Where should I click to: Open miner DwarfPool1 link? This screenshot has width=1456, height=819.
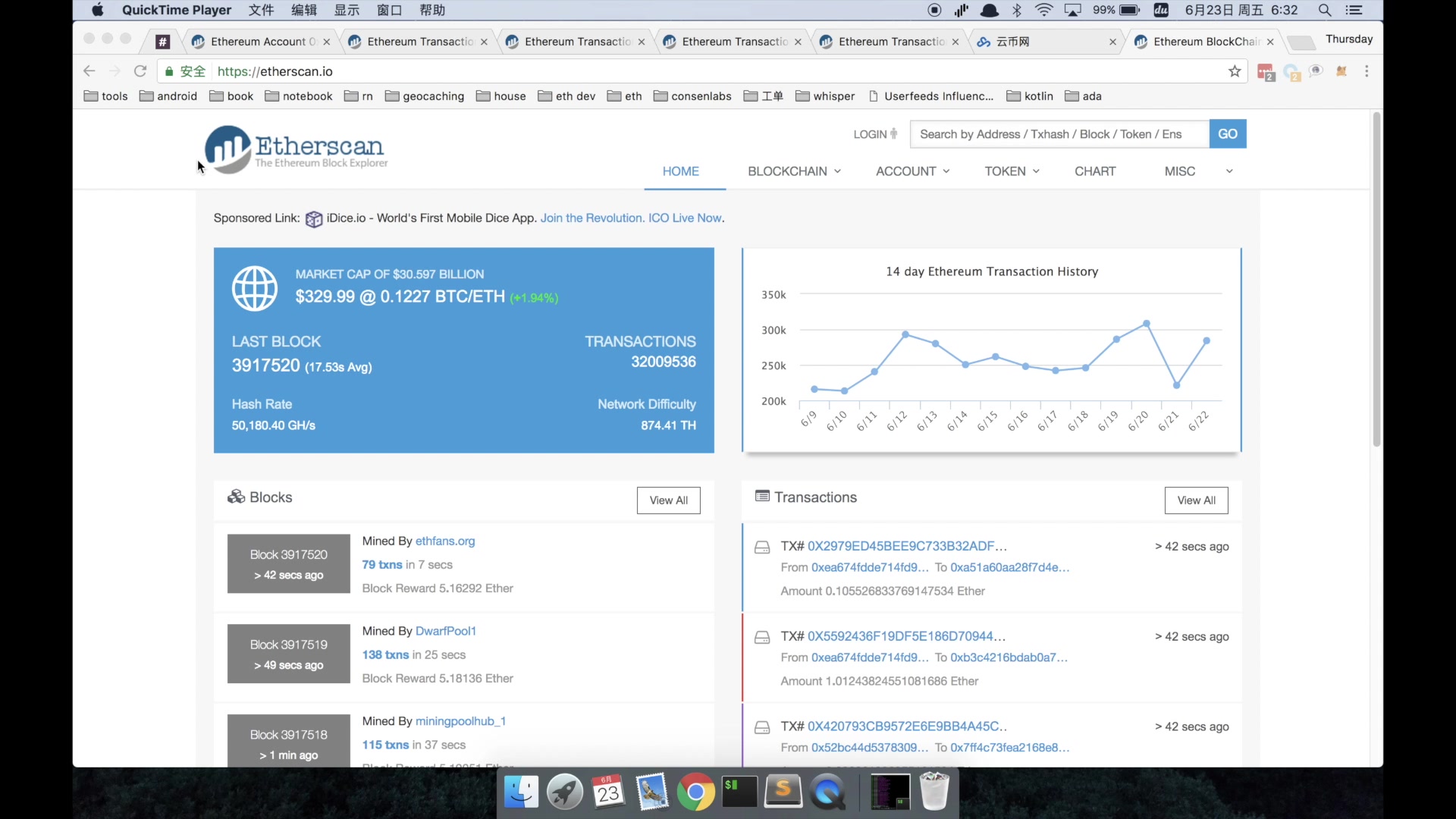pos(446,632)
